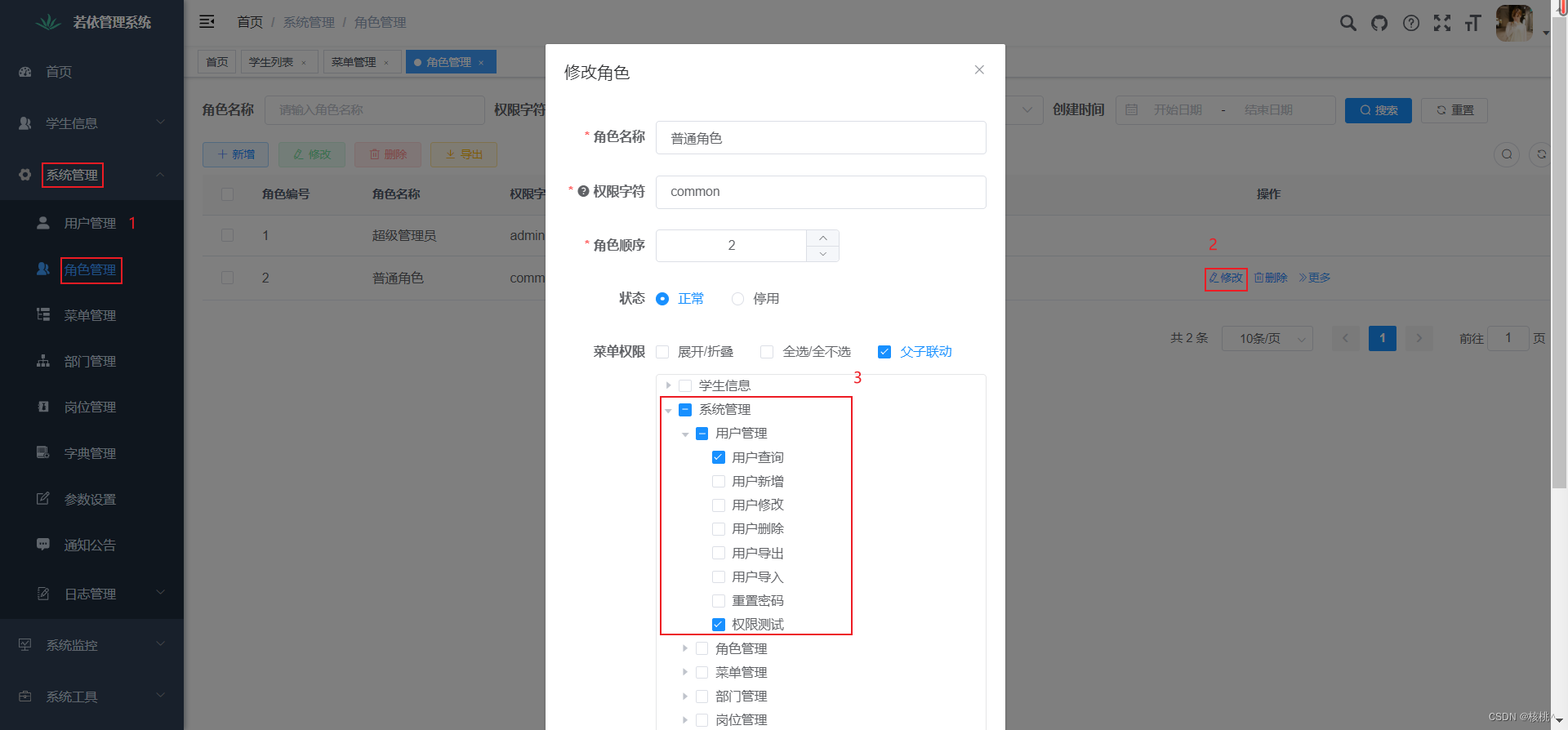Open the user avatar menu

tap(1514, 23)
